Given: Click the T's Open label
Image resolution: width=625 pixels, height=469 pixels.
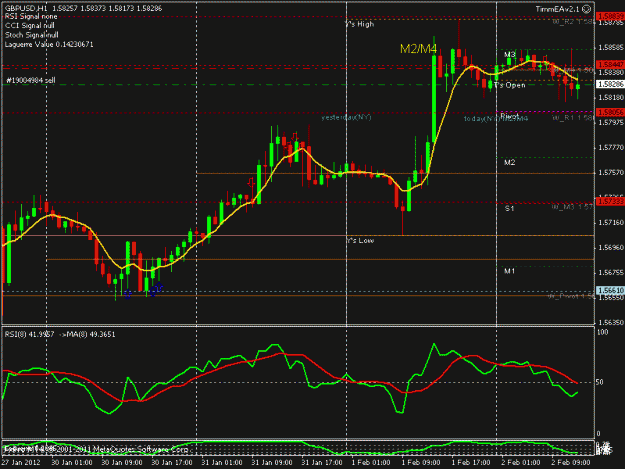Looking at the screenshot, I should [509, 85].
